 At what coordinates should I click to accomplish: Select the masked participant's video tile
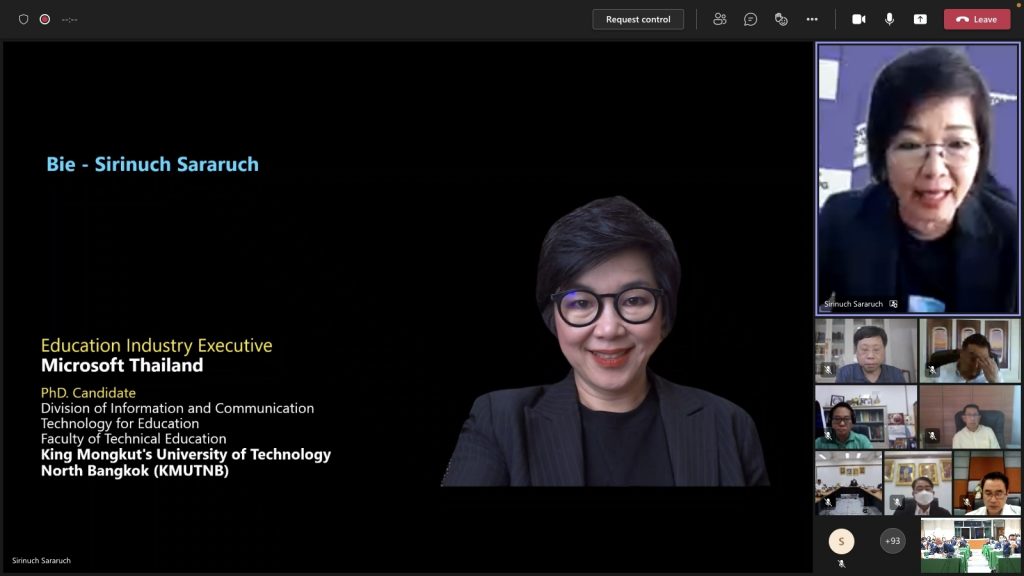918,483
